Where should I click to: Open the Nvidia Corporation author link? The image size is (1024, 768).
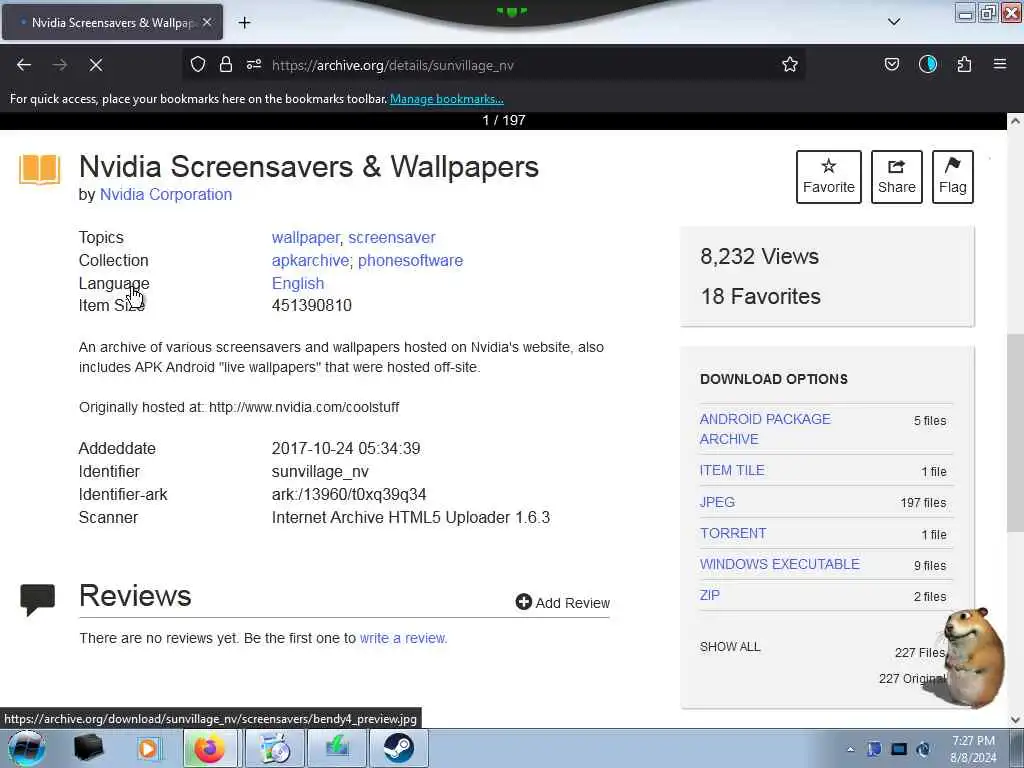pos(166,195)
